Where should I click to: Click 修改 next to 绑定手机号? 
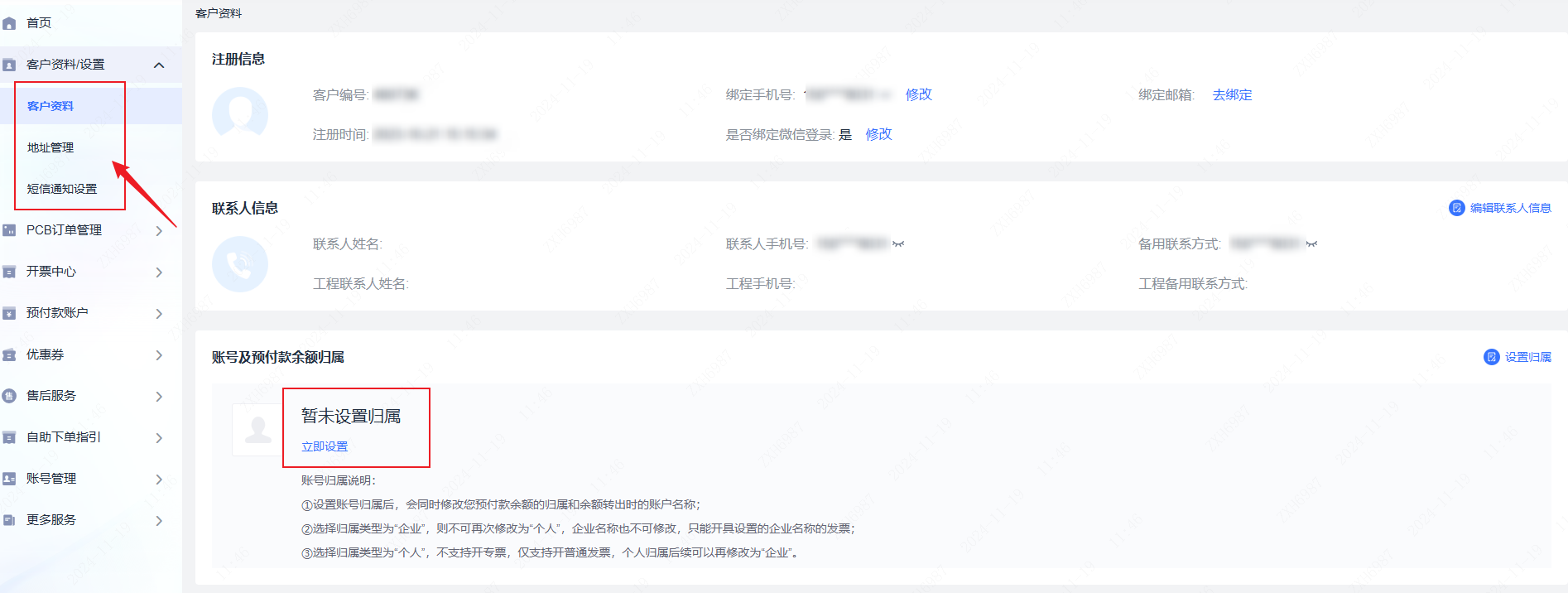click(918, 94)
